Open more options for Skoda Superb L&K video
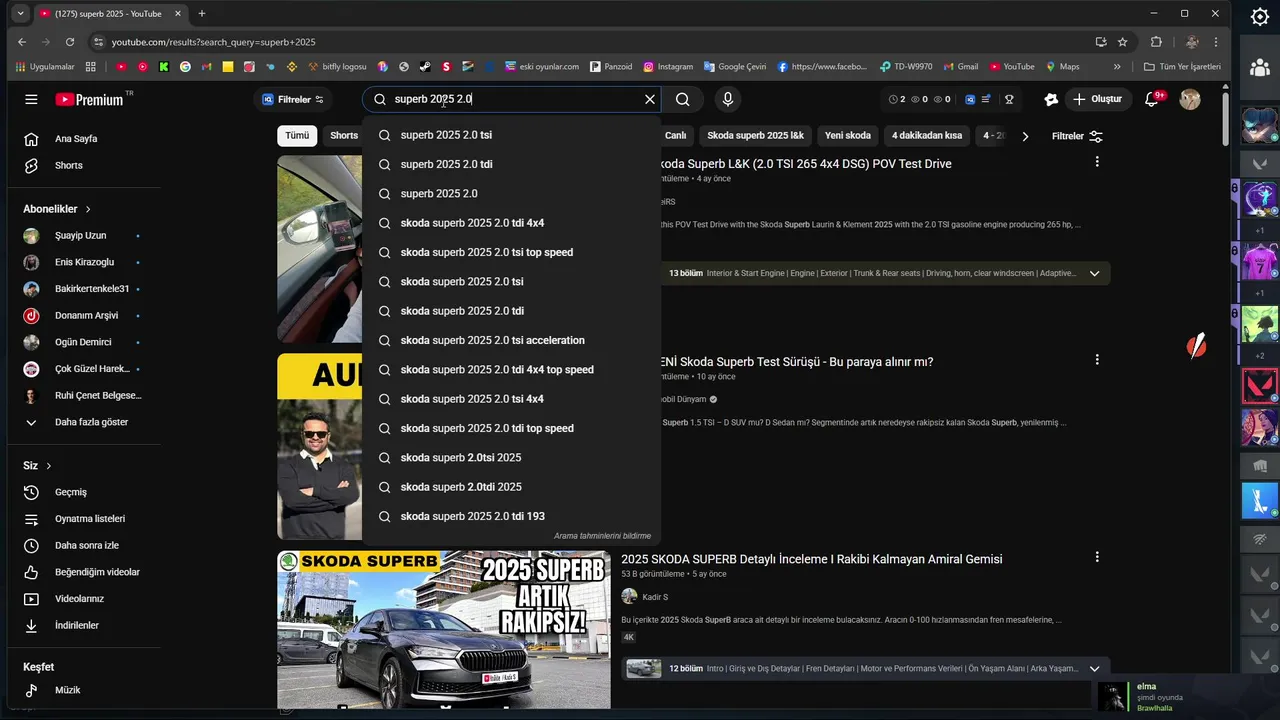Viewport: 1280px width, 720px height. (1097, 162)
